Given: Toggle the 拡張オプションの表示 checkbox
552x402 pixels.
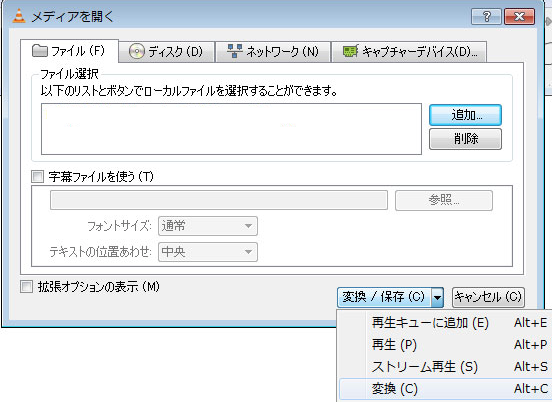Looking at the screenshot, I should (x=26, y=287).
